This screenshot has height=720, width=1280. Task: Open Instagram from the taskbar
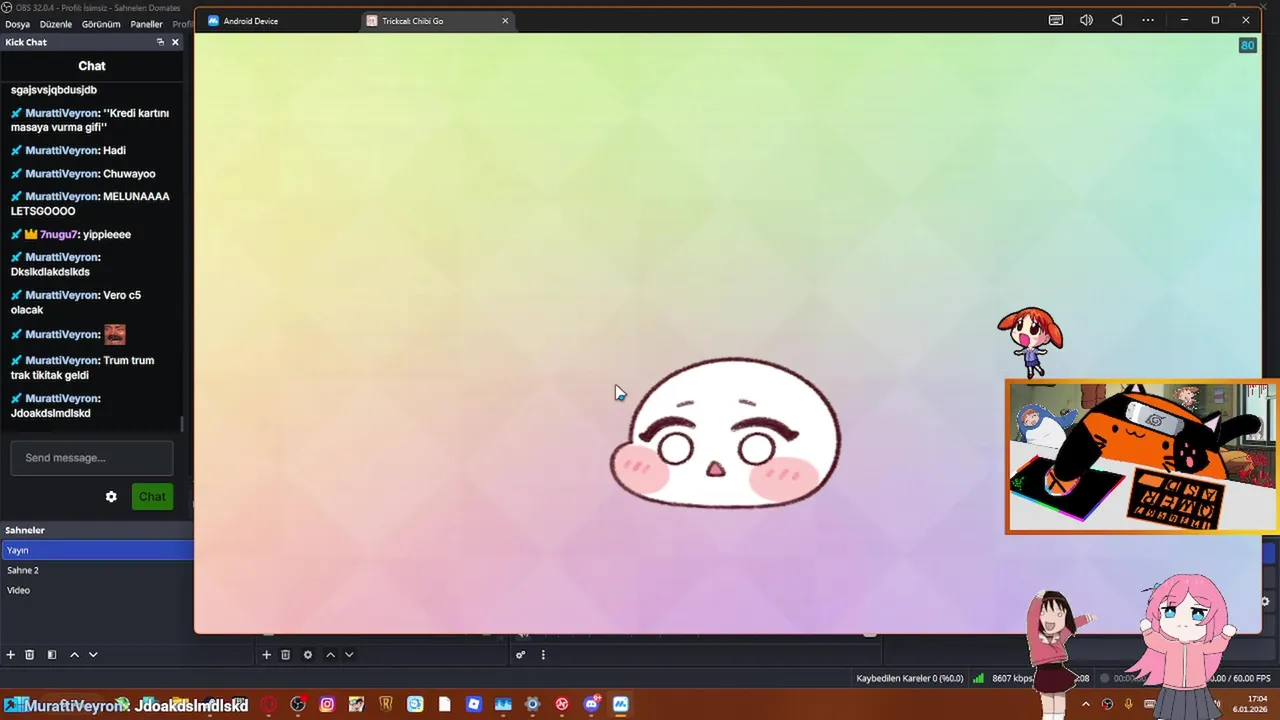point(327,705)
